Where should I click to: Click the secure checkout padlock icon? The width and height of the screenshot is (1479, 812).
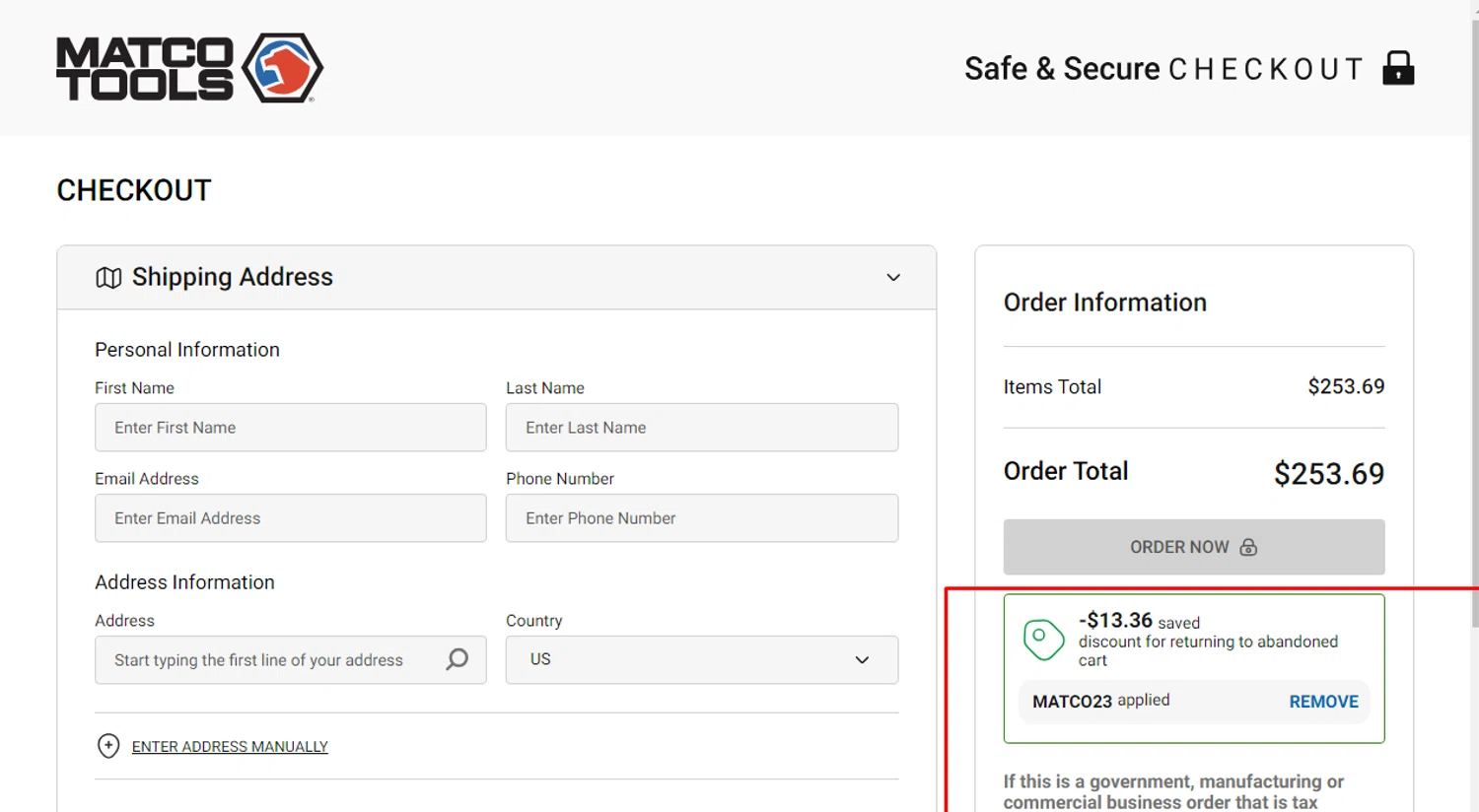coord(1398,68)
